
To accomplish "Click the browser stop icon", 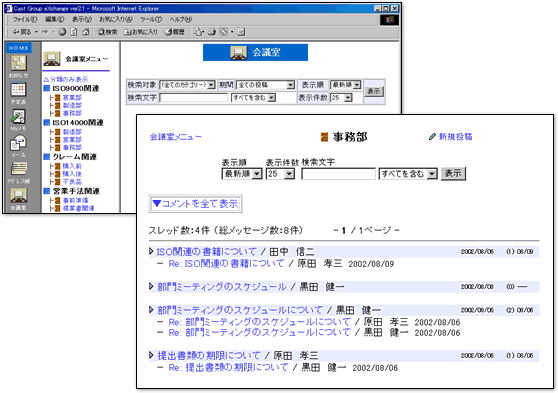I will click(62, 32).
